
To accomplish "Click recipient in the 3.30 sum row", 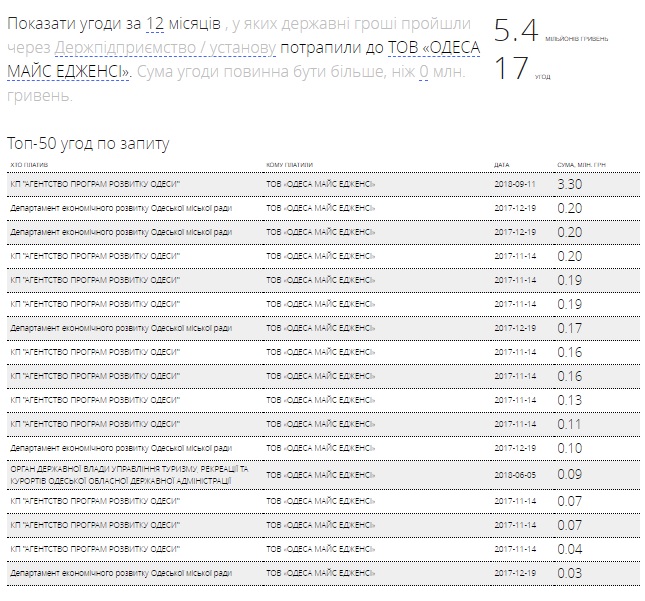I will coord(320,184).
